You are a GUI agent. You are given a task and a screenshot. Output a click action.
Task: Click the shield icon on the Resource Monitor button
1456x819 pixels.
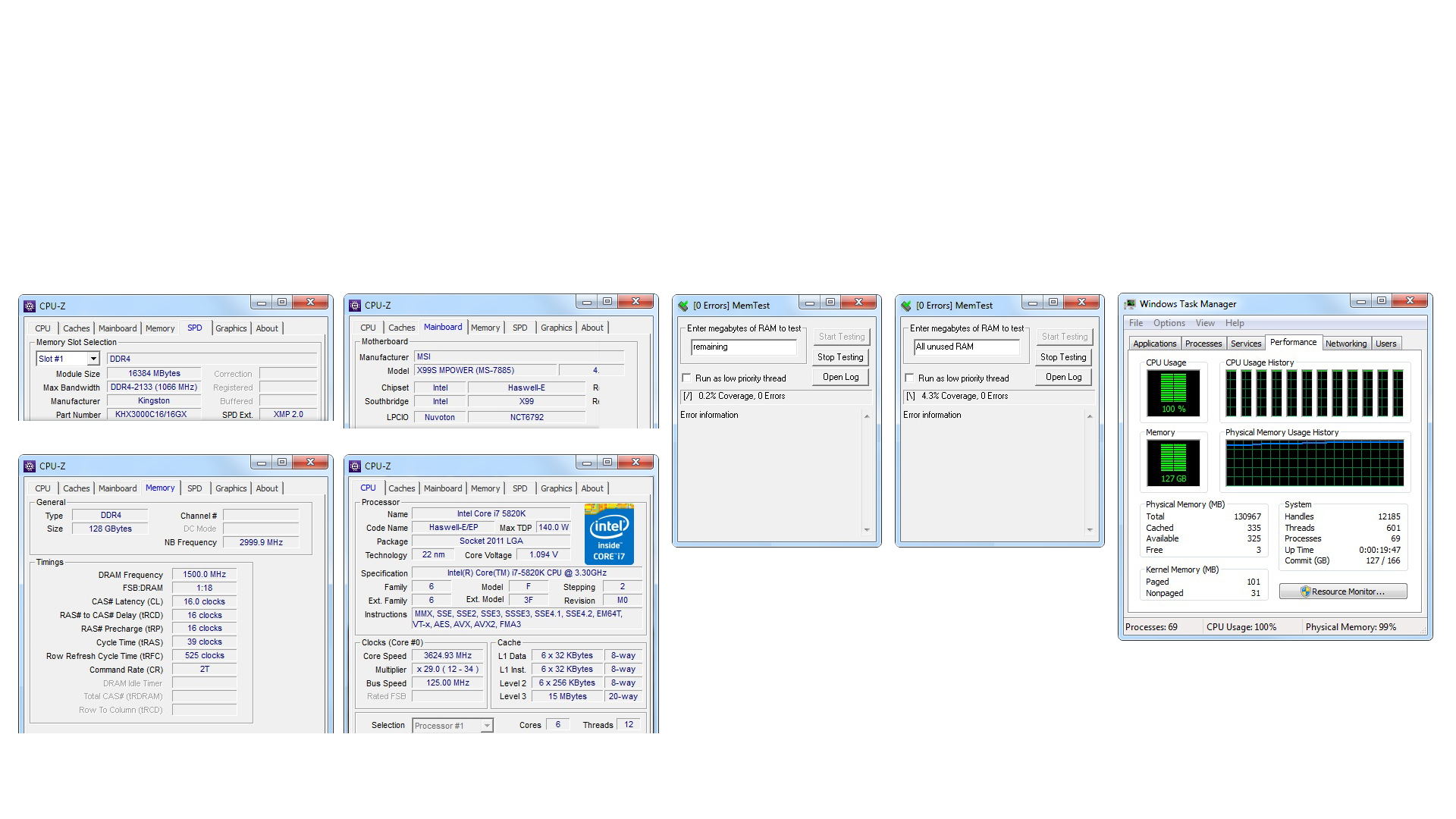tap(1305, 591)
